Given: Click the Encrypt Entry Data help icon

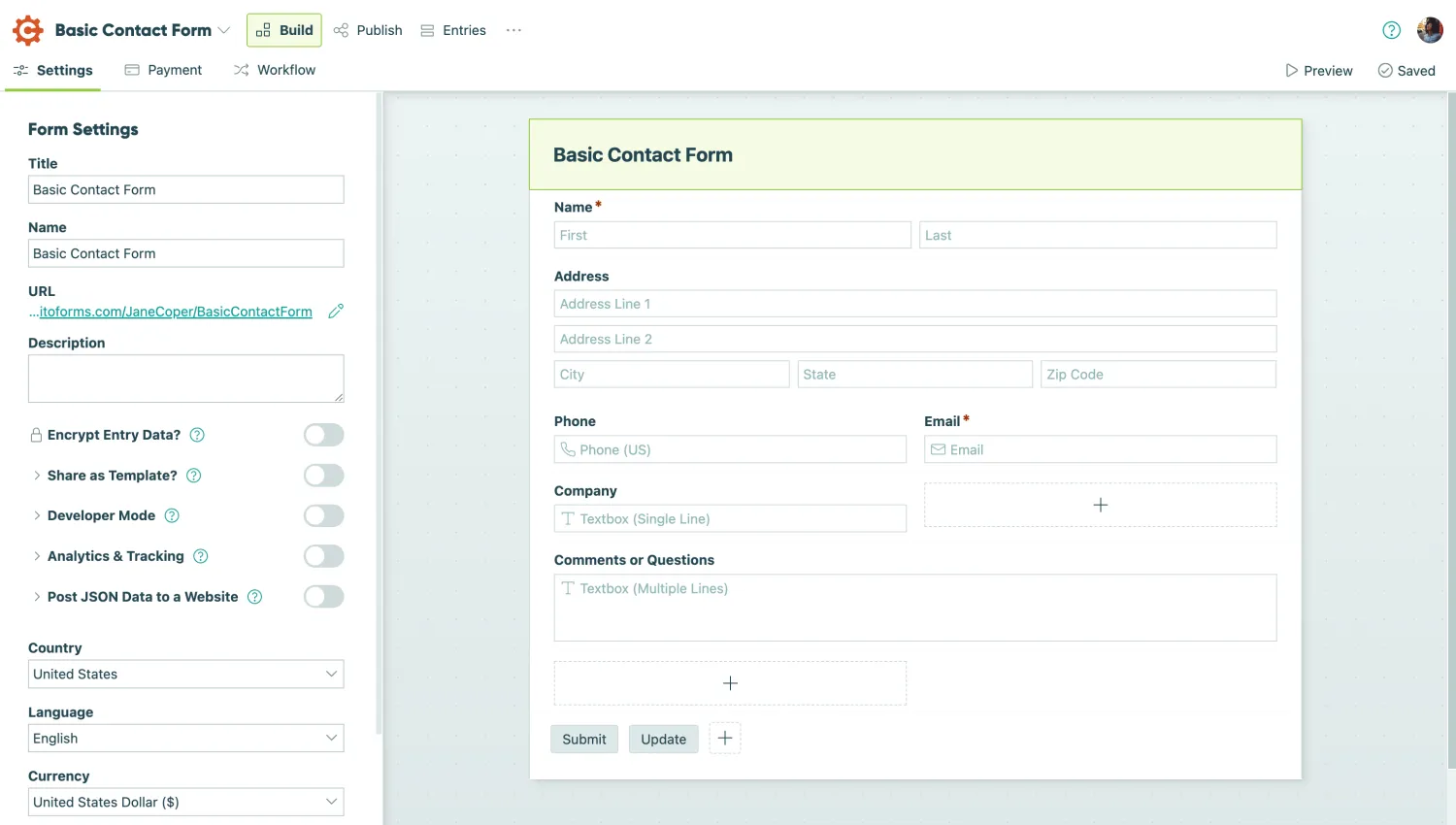Looking at the screenshot, I should coord(197,435).
